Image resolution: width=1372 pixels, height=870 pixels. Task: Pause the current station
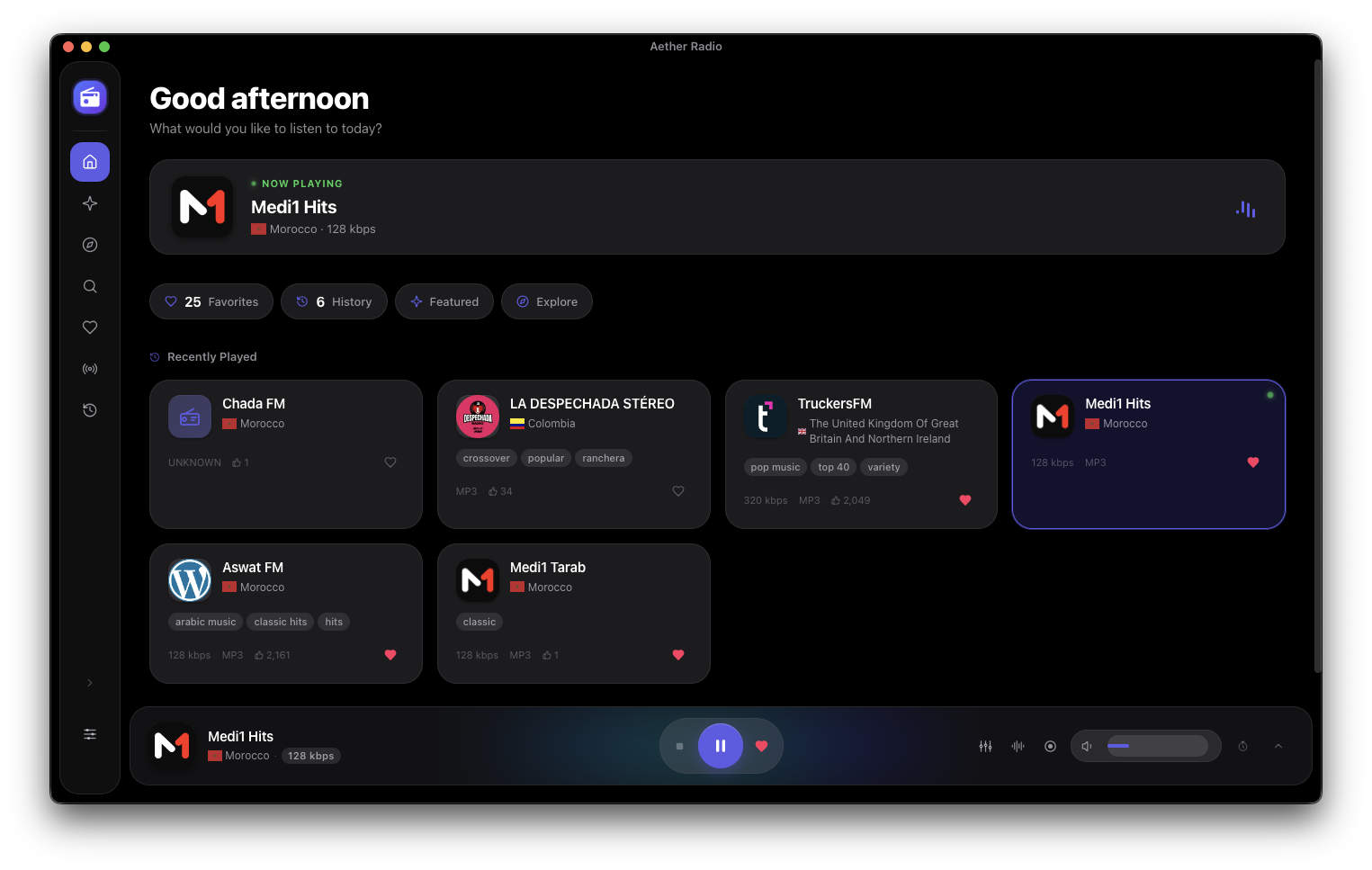721,746
